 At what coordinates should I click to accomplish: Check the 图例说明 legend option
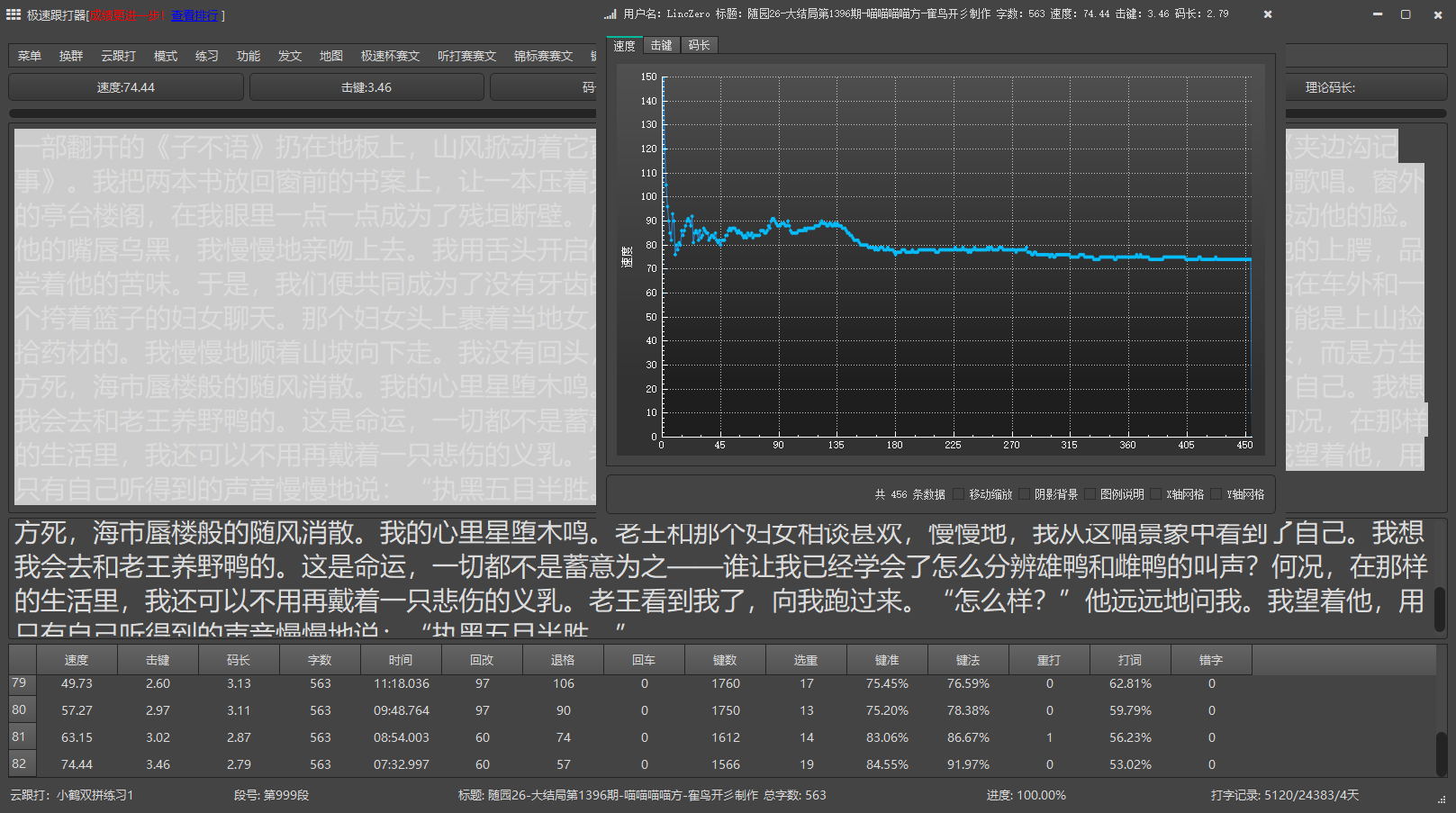(x=1090, y=494)
